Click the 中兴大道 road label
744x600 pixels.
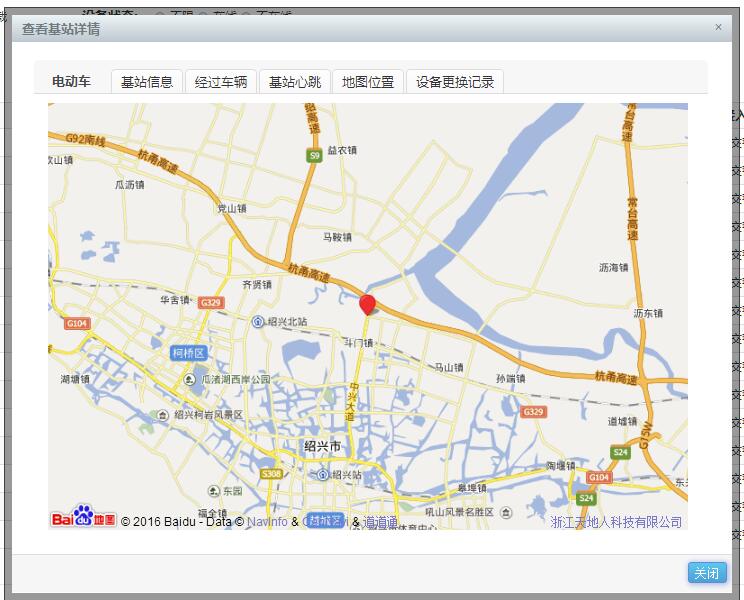coord(352,401)
